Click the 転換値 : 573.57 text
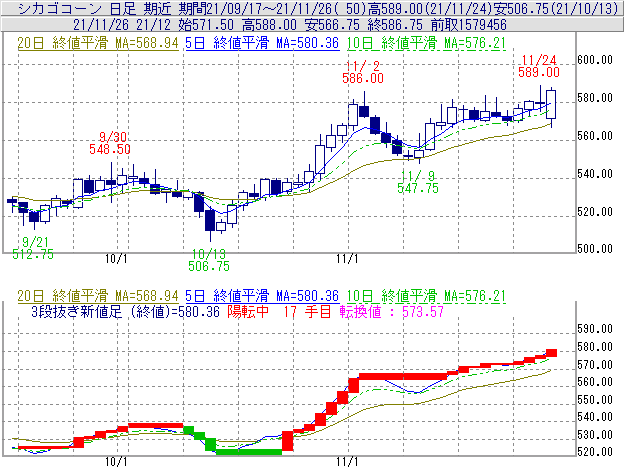The width and height of the screenshot is (624, 475). [392, 311]
